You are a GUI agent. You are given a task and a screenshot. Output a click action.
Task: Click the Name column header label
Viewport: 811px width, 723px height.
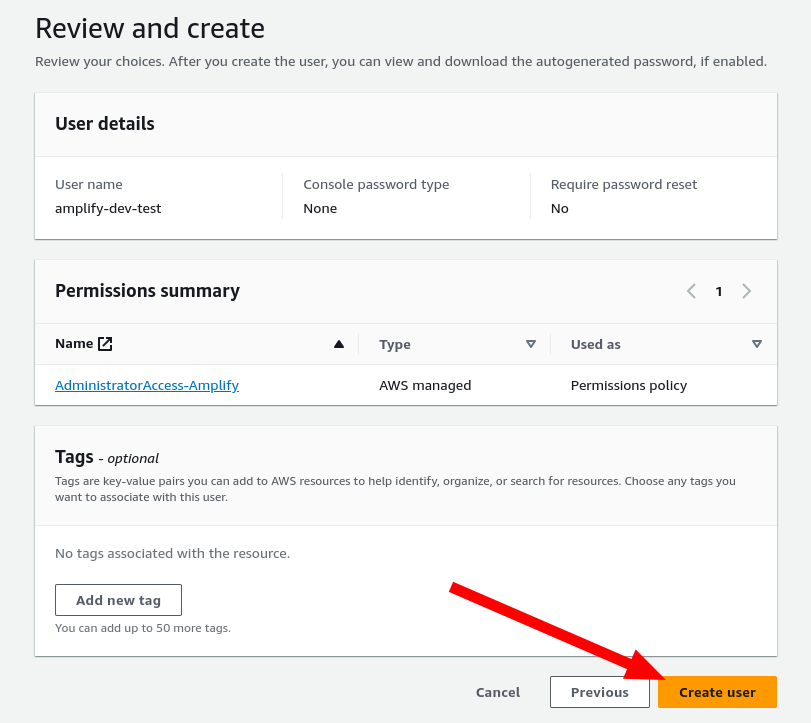click(x=74, y=344)
